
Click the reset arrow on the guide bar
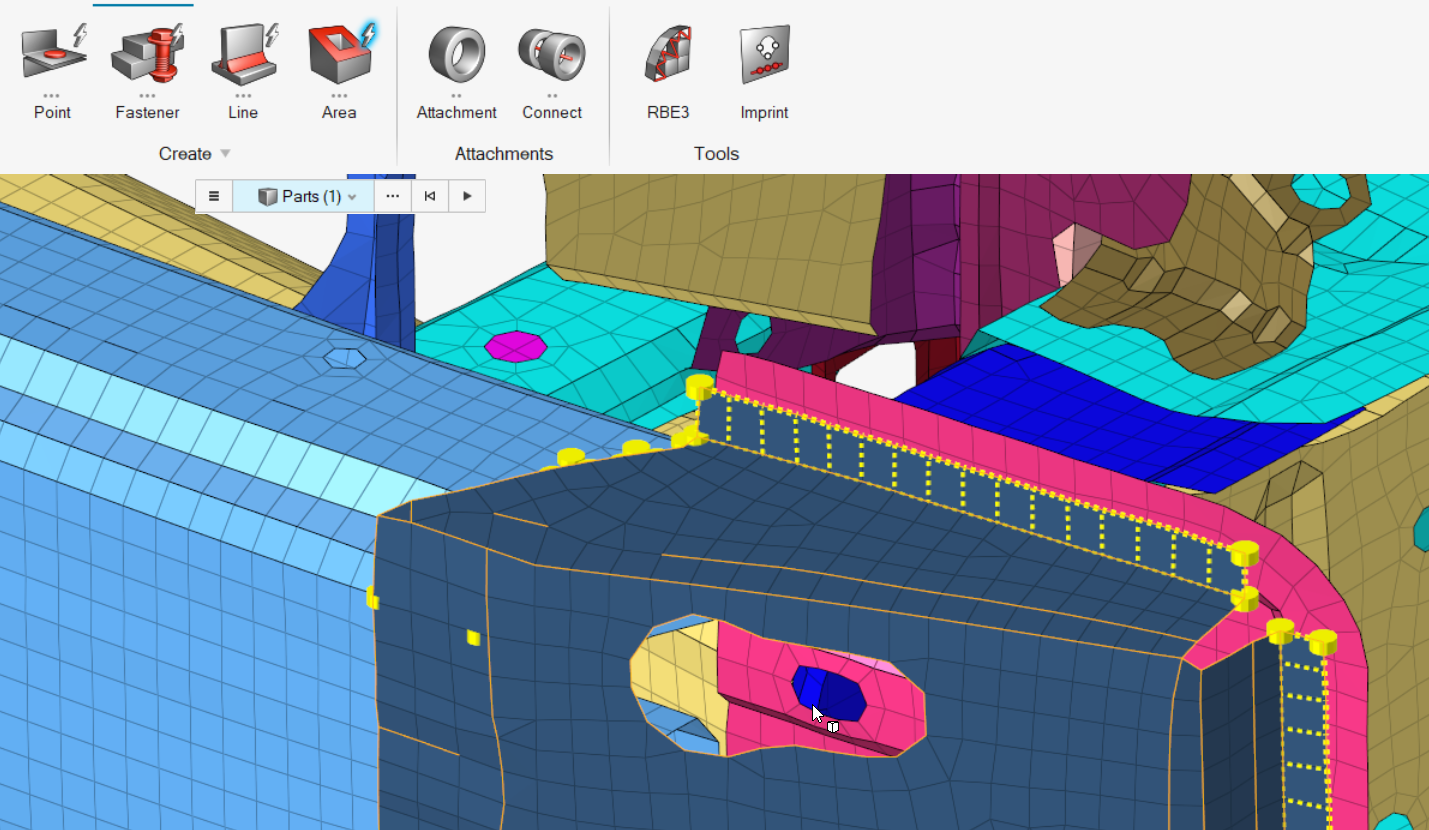430,197
